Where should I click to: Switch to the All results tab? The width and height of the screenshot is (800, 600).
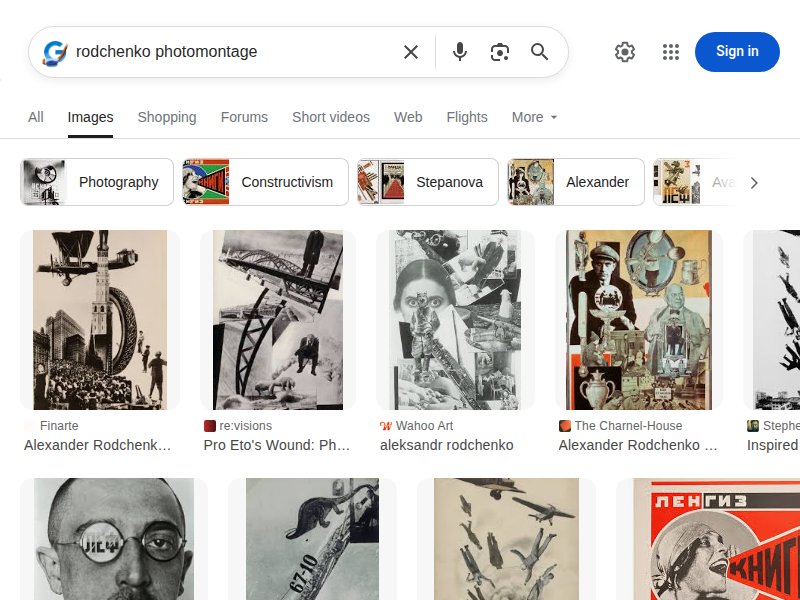36,117
